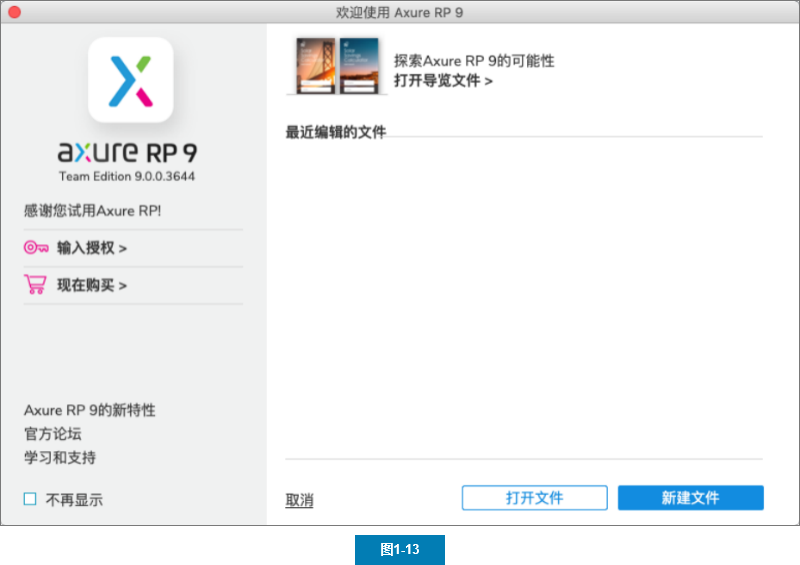Open 打开导览文件 tour file link
Image resolution: width=800 pixels, height=565 pixels.
[x=443, y=81]
